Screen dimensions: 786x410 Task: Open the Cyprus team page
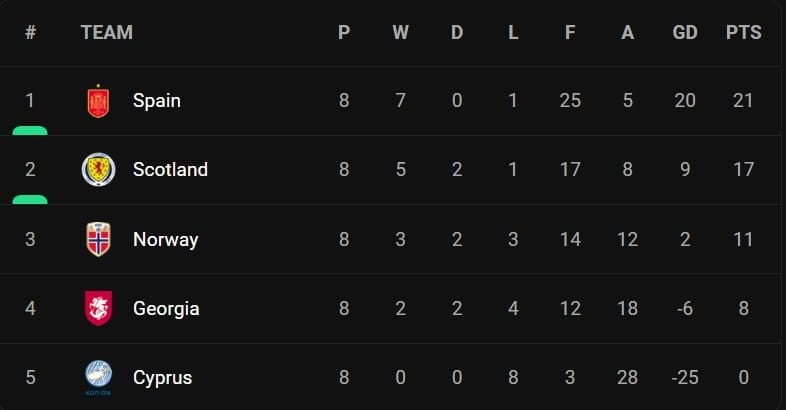pyautogui.click(x=162, y=378)
